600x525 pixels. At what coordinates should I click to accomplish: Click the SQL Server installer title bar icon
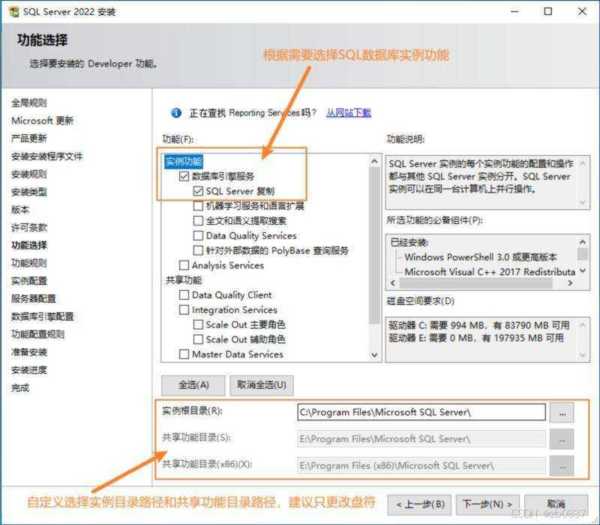(x=14, y=12)
